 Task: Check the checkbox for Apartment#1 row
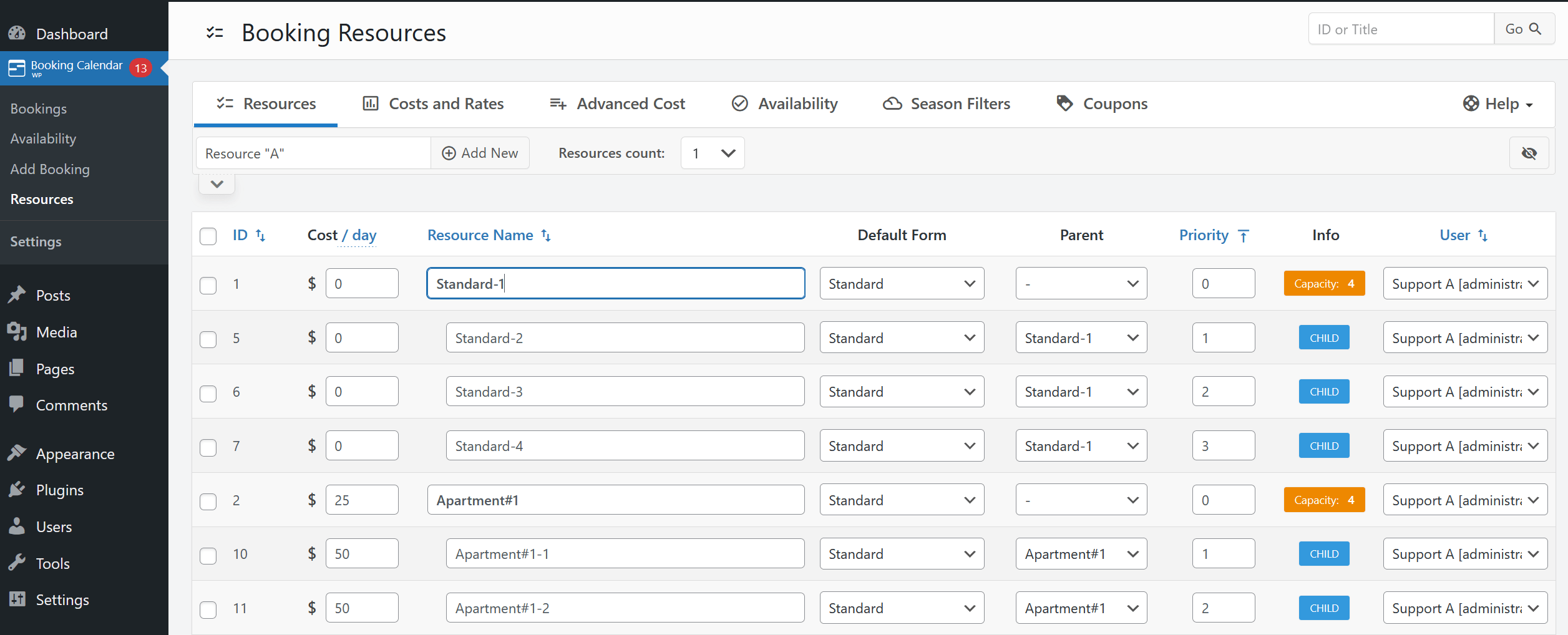coord(208,502)
